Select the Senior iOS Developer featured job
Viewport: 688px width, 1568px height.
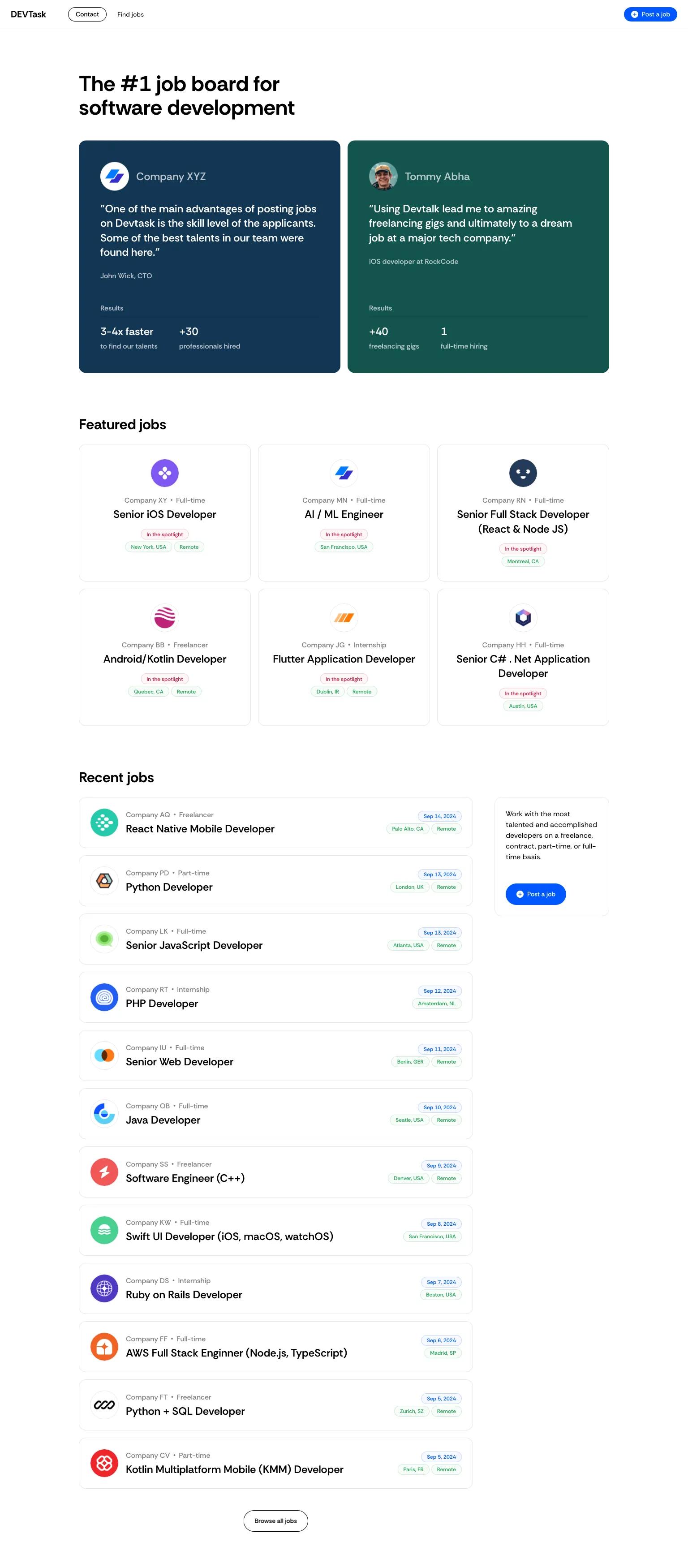(x=164, y=514)
